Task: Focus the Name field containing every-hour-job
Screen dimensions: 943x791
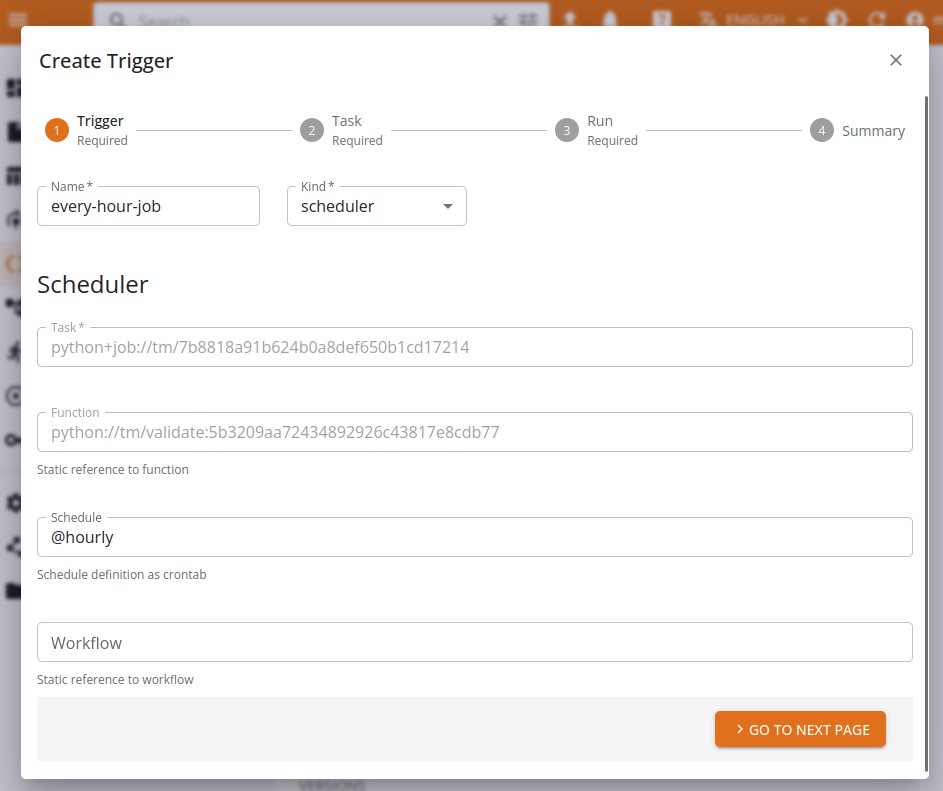Action: (x=148, y=207)
